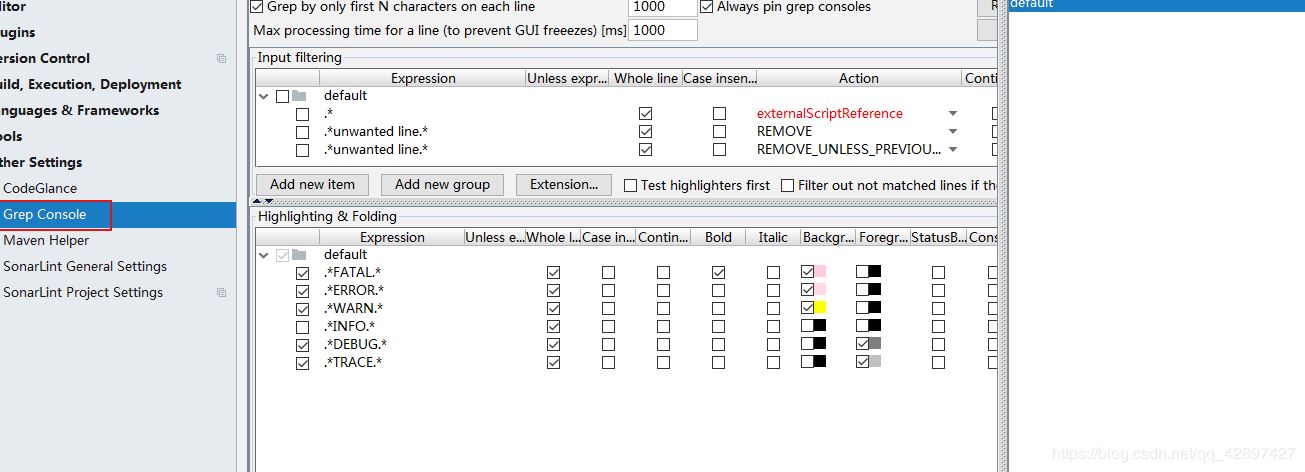Open Version Control settings category
Viewport: 1305px width, 472px height.
(45, 58)
